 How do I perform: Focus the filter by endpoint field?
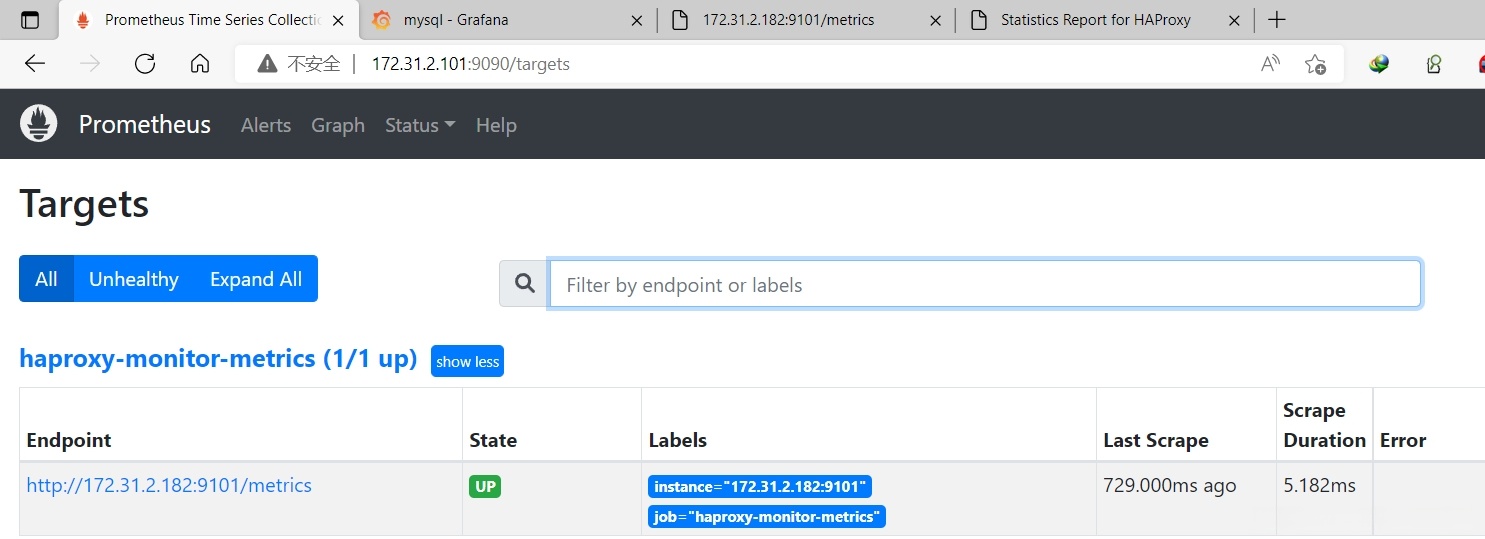coord(984,285)
